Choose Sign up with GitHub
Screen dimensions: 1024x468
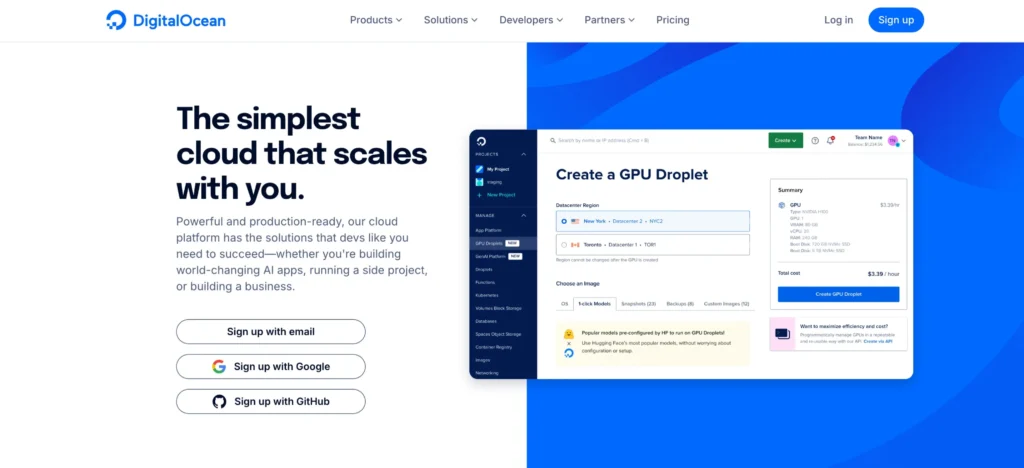pos(270,401)
